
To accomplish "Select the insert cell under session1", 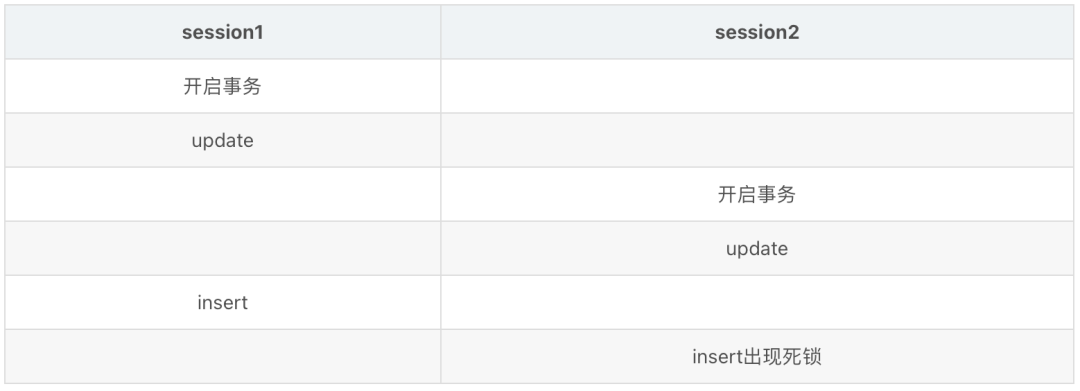I will coord(222,302).
